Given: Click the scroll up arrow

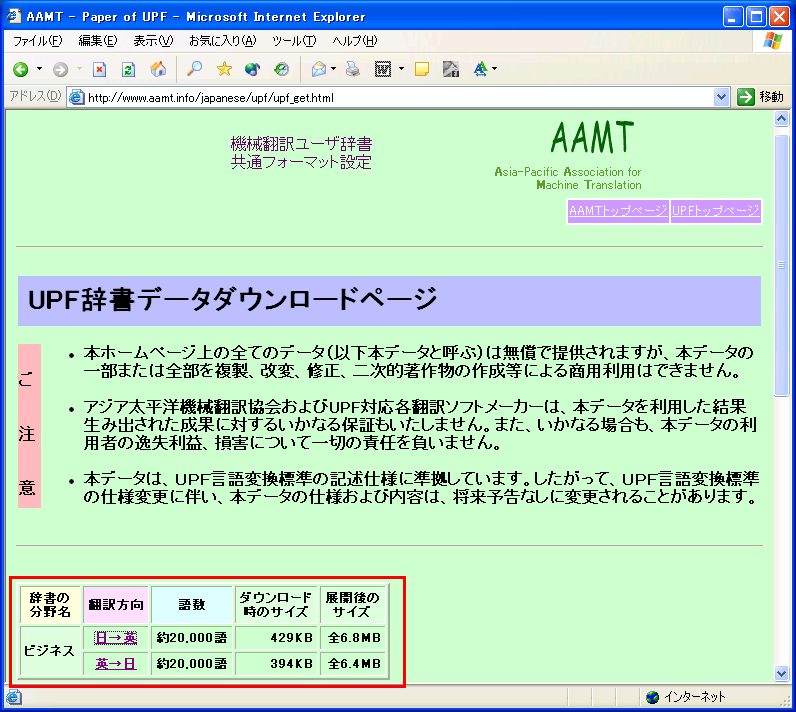Looking at the screenshot, I should [x=781, y=119].
